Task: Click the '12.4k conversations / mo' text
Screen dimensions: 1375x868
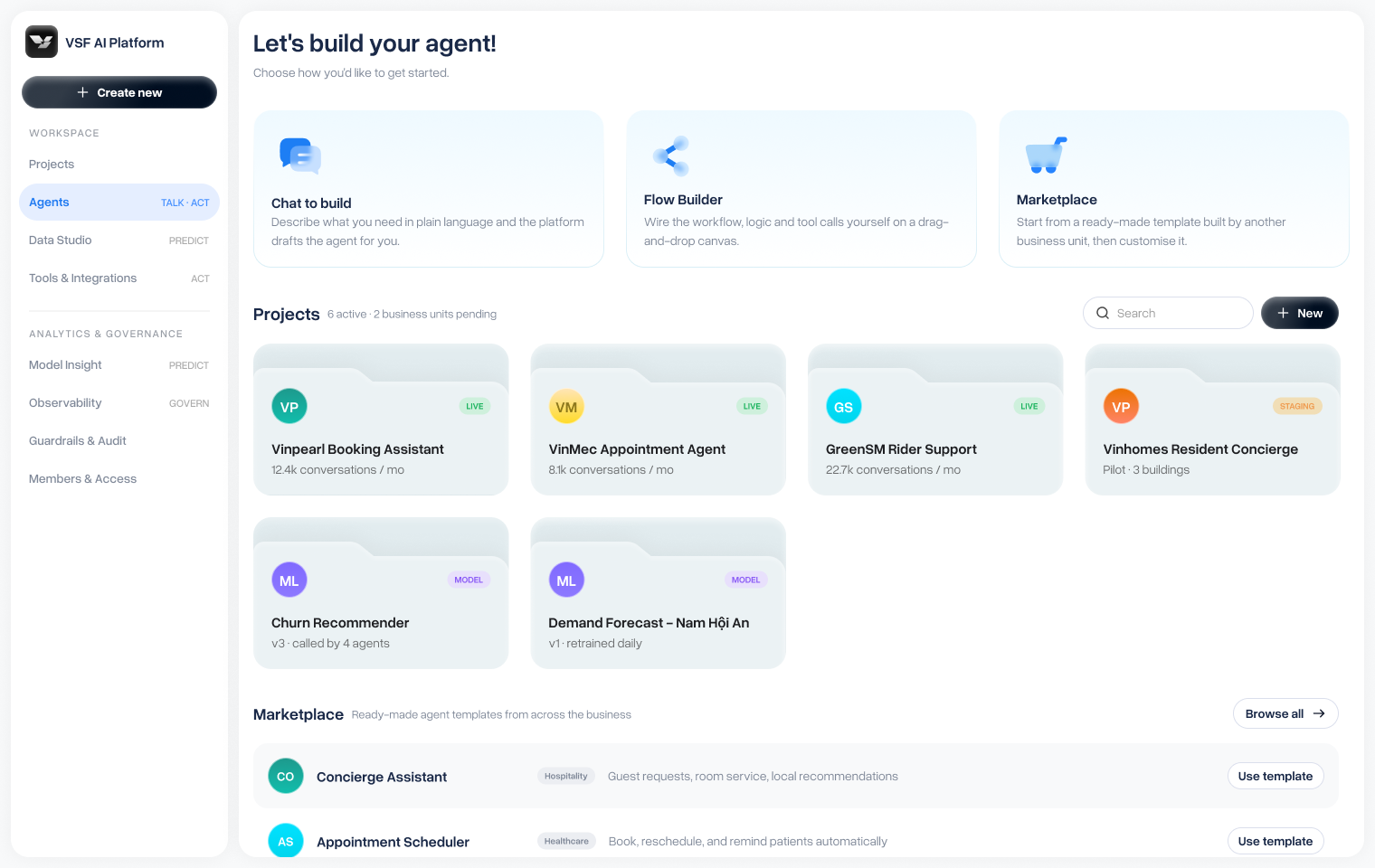Action: click(338, 470)
